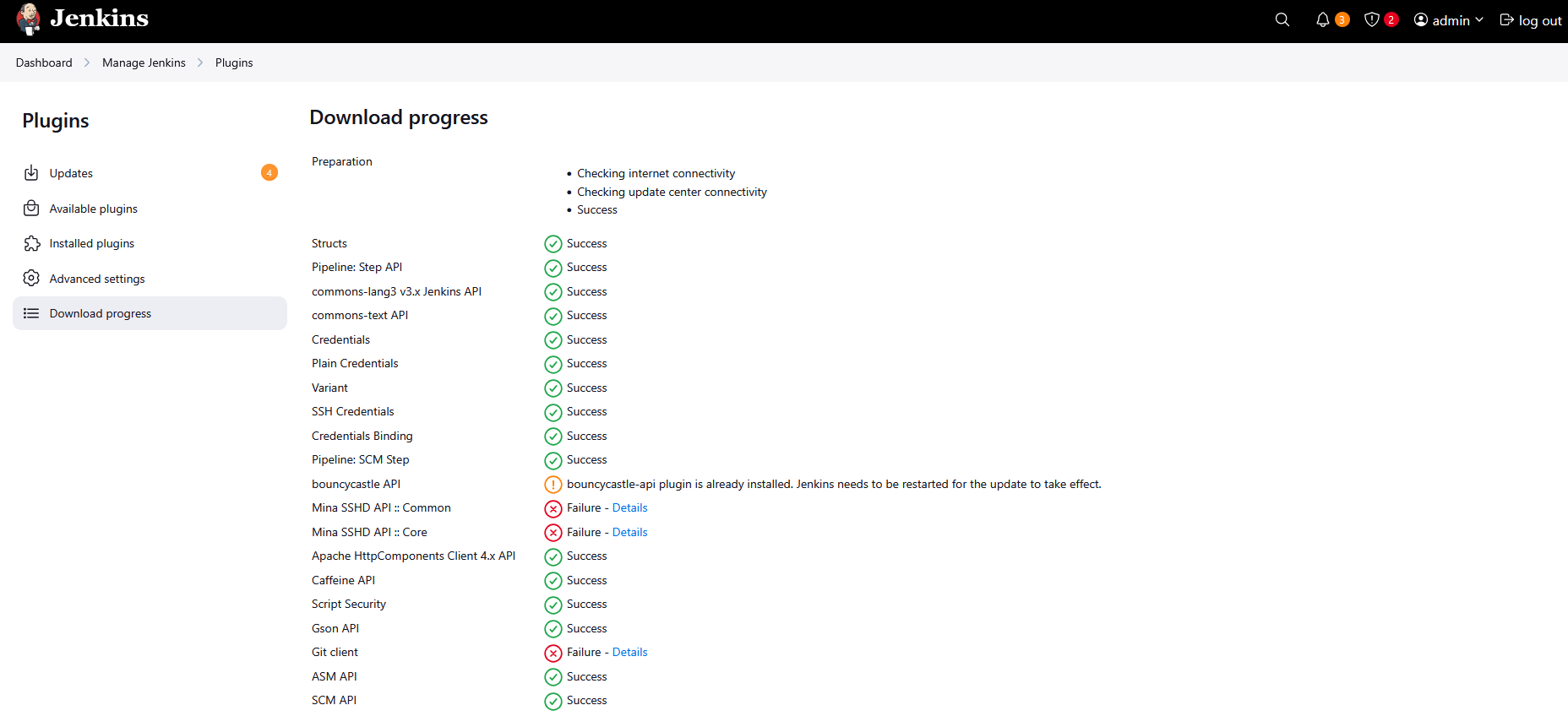Go to the Dashboard breadcrumb link
The width and height of the screenshot is (1568, 716).
[44, 62]
